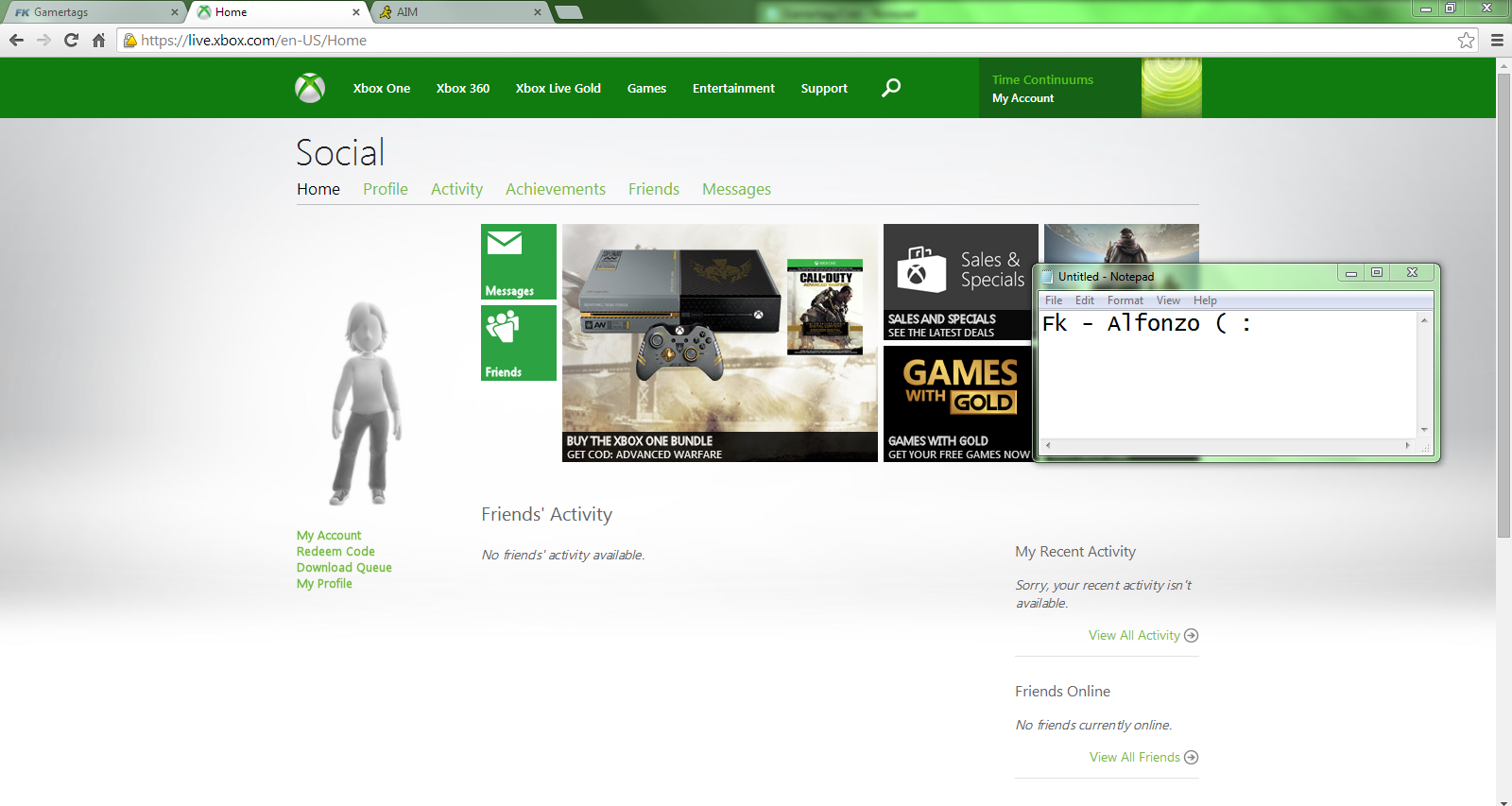Open the My Profile link
This screenshot has height=806, width=1512.
click(324, 583)
